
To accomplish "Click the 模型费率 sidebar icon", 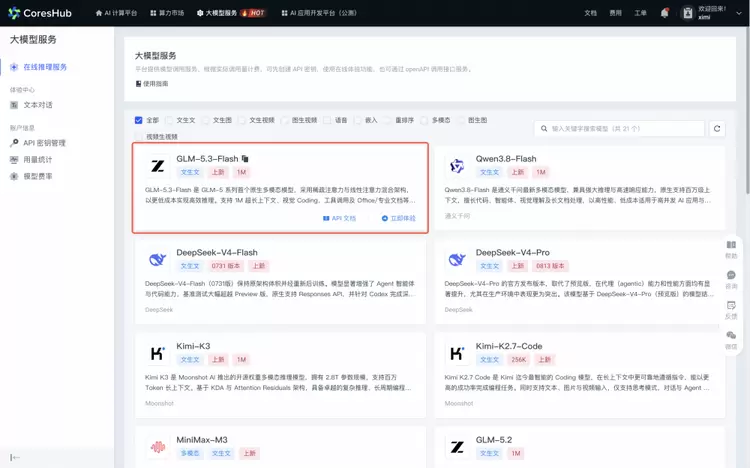I will (14, 176).
